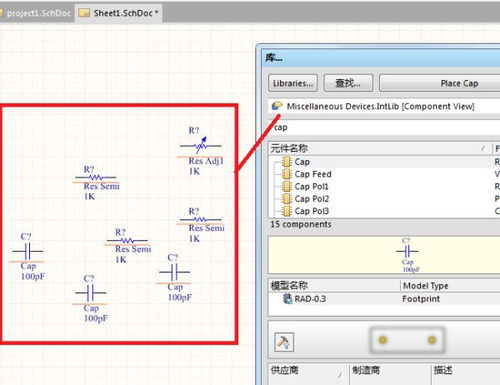Select the RAD-0.3 footprint model row
Viewport: 500px width, 385px height.
384,299
